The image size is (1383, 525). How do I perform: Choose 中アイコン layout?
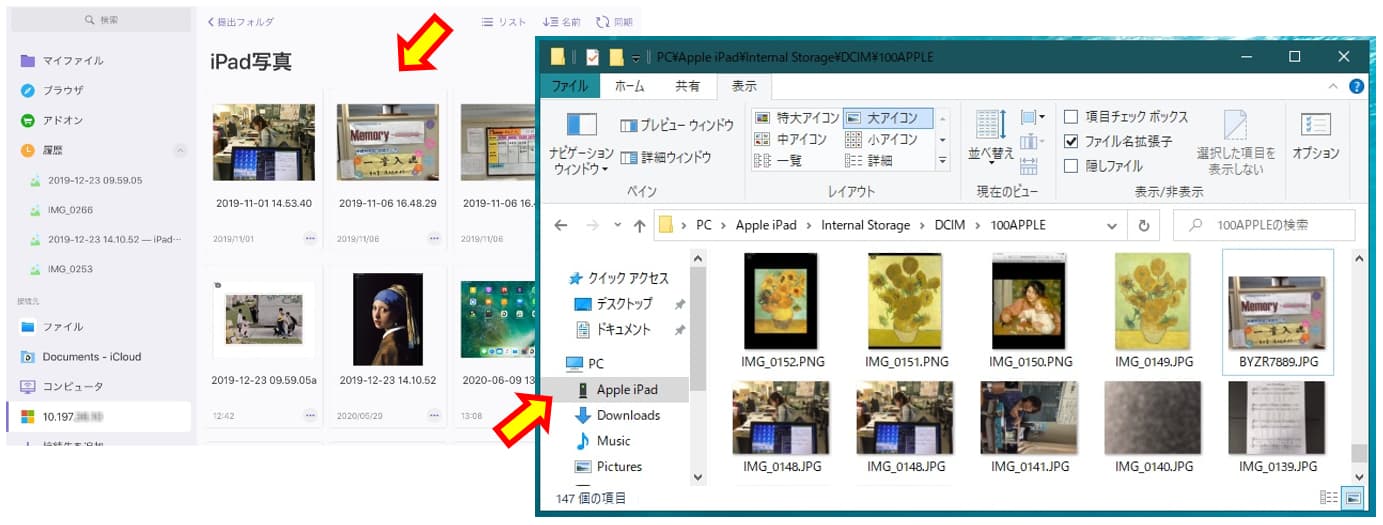790,139
